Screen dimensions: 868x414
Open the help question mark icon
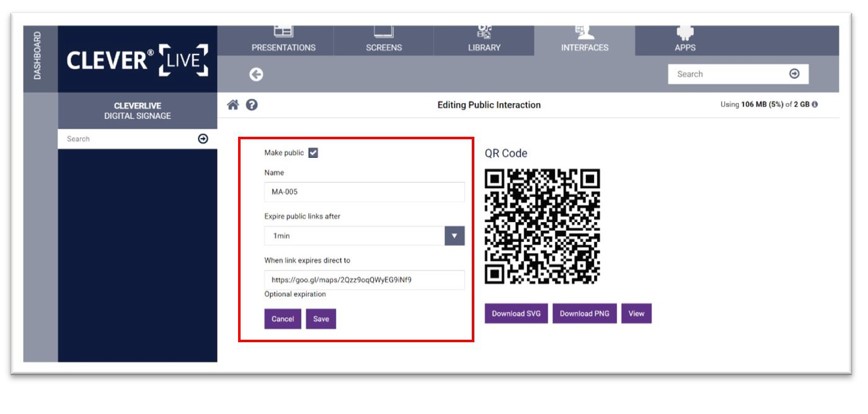(252, 105)
